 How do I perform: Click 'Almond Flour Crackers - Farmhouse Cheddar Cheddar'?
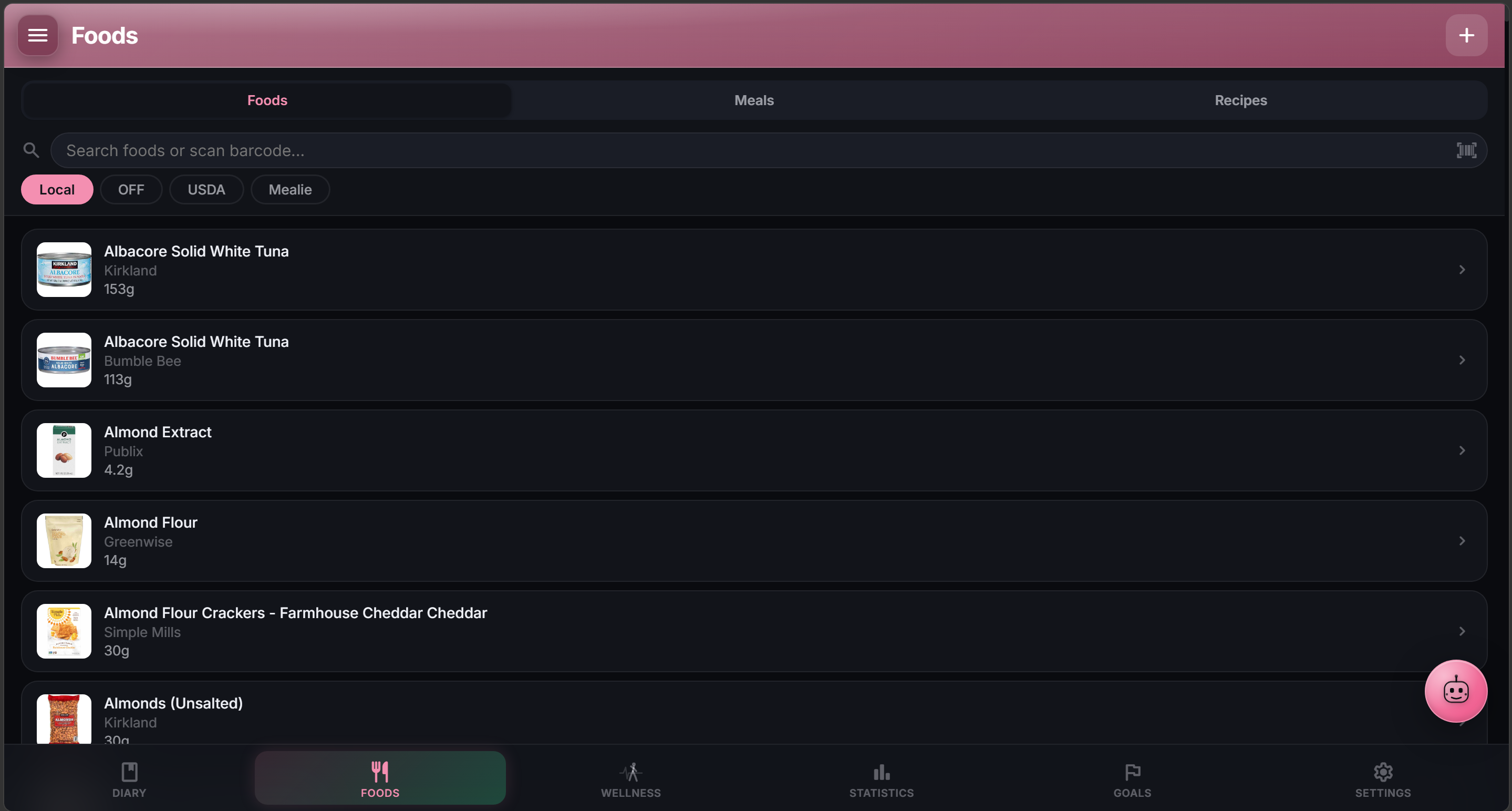296,613
